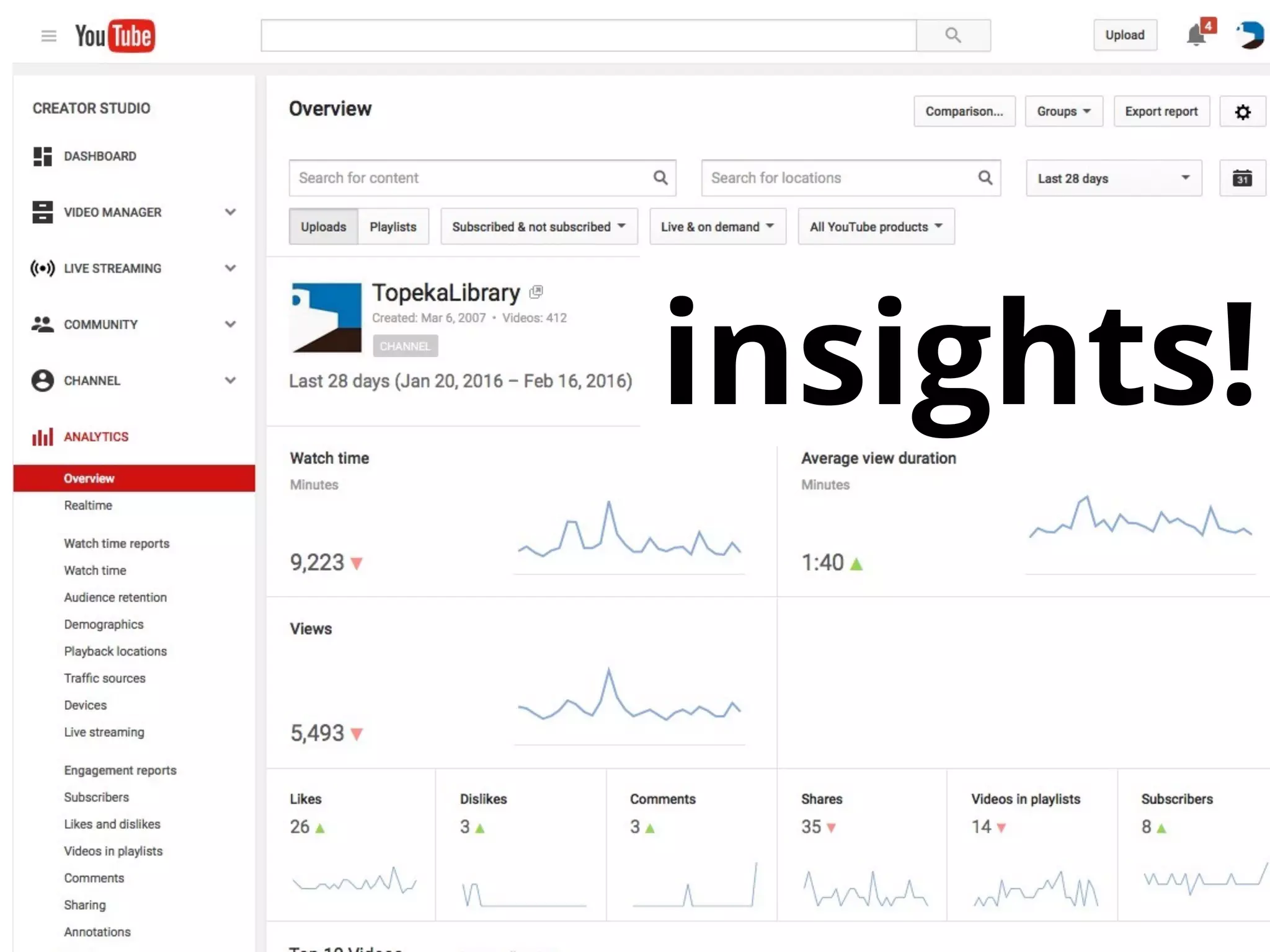Open the calendar date picker icon
Viewport: 1270px width, 952px height.
(x=1241, y=178)
